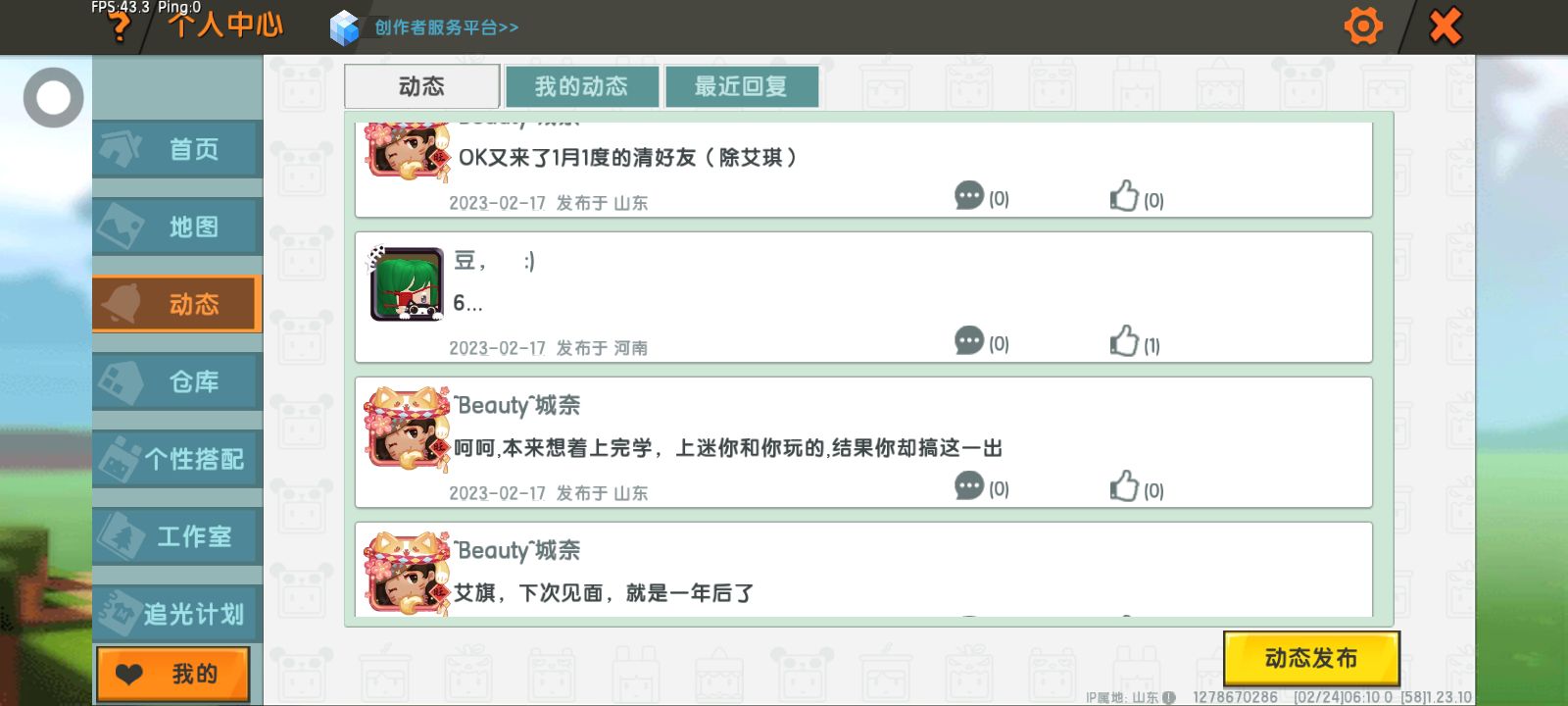Open comments on the OK又来了1月1度 post
The height and width of the screenshot is (706, 1568).
click(x=981, y=197)
